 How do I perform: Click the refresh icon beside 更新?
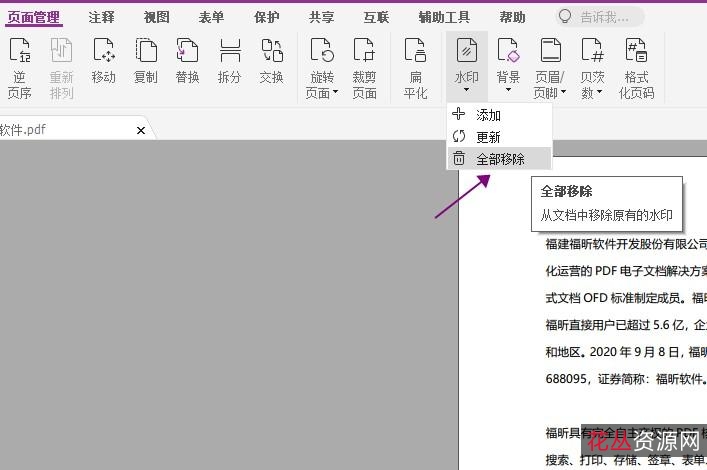pyautogui.click(x=459, y=136)
